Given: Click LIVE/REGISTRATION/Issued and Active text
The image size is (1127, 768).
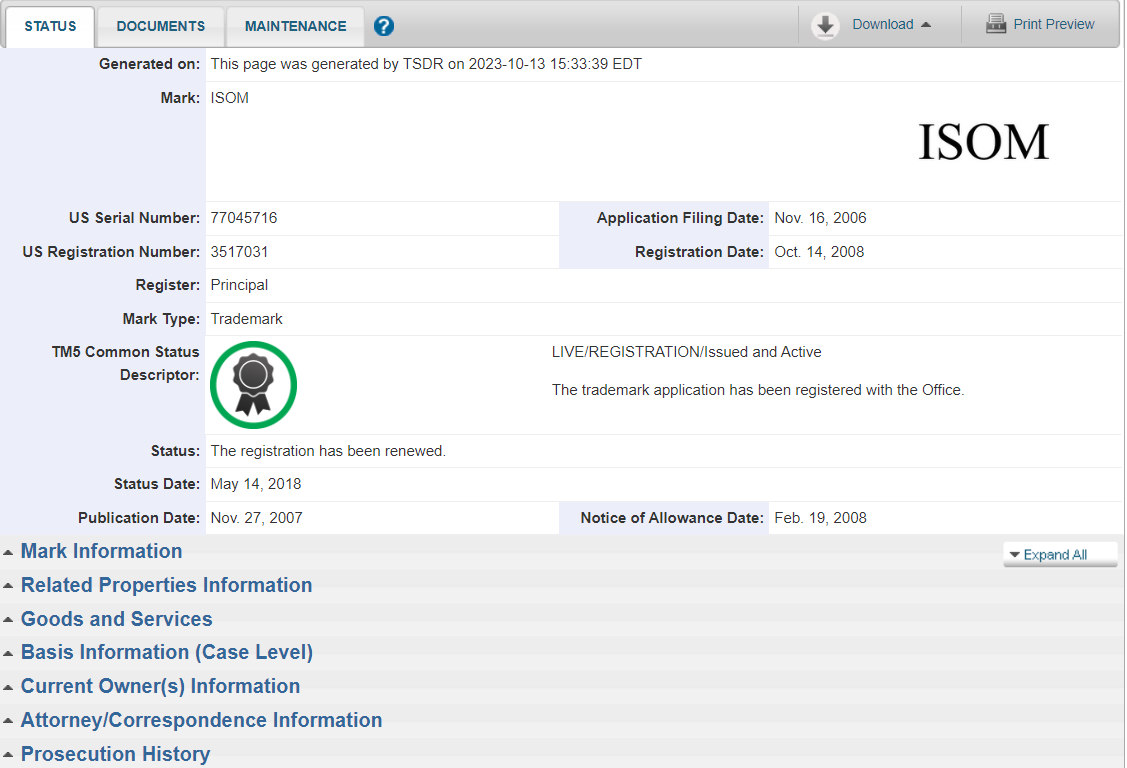Looking at the screenshot, I should tap(686, 352).
